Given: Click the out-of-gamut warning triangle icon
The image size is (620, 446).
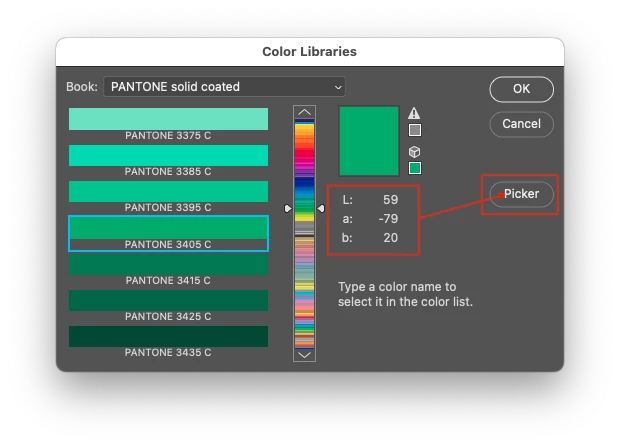Looking at the screenshot, I should pyautogui.click(x=414, y=113).
